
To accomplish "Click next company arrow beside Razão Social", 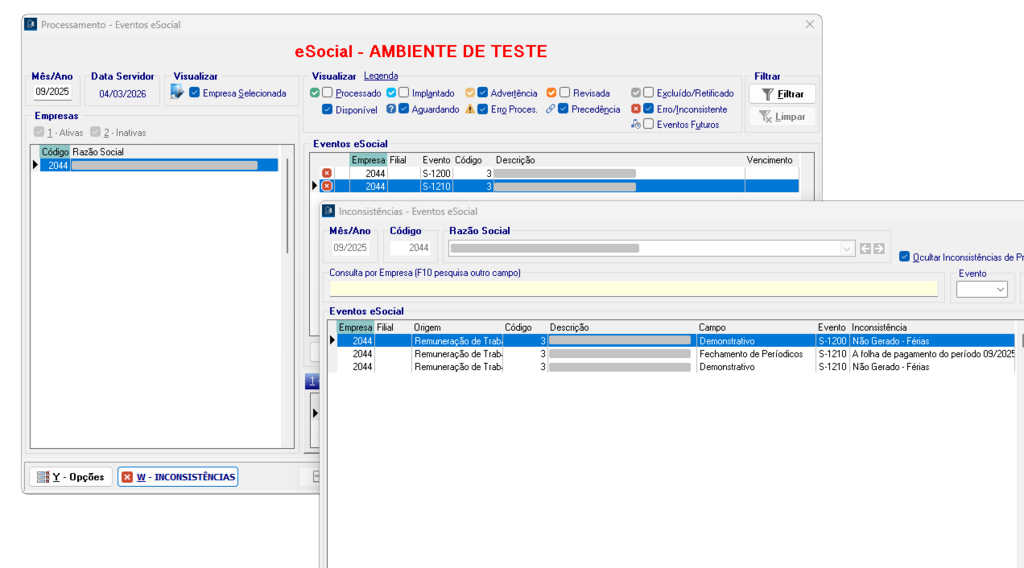I will tap(879, 248).
